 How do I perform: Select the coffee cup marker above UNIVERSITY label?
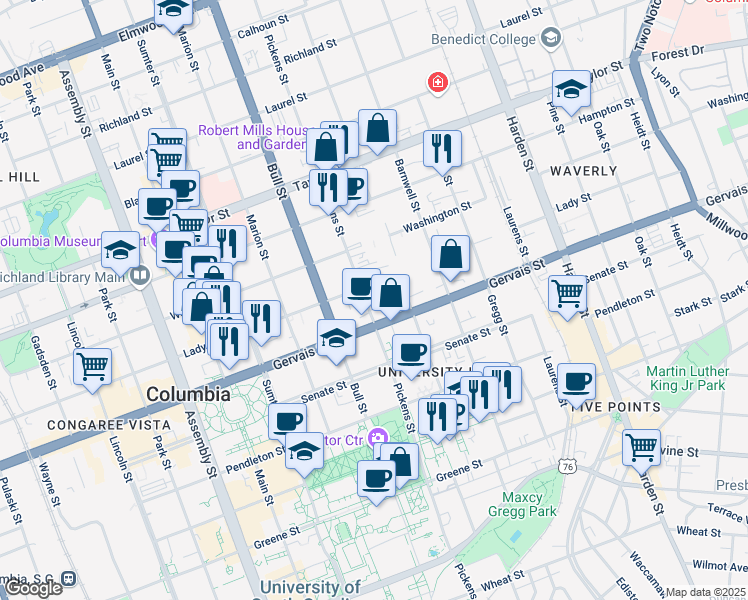411,355
